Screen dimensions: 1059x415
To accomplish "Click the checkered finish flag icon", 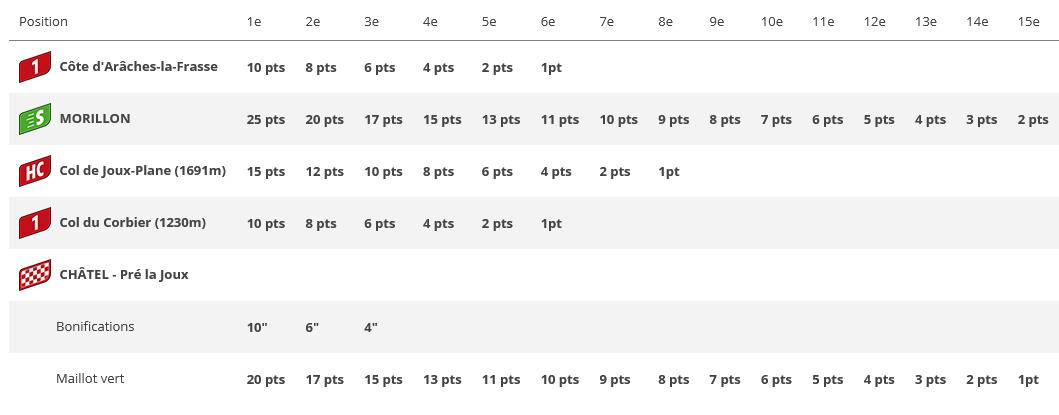I will (35, 275).
